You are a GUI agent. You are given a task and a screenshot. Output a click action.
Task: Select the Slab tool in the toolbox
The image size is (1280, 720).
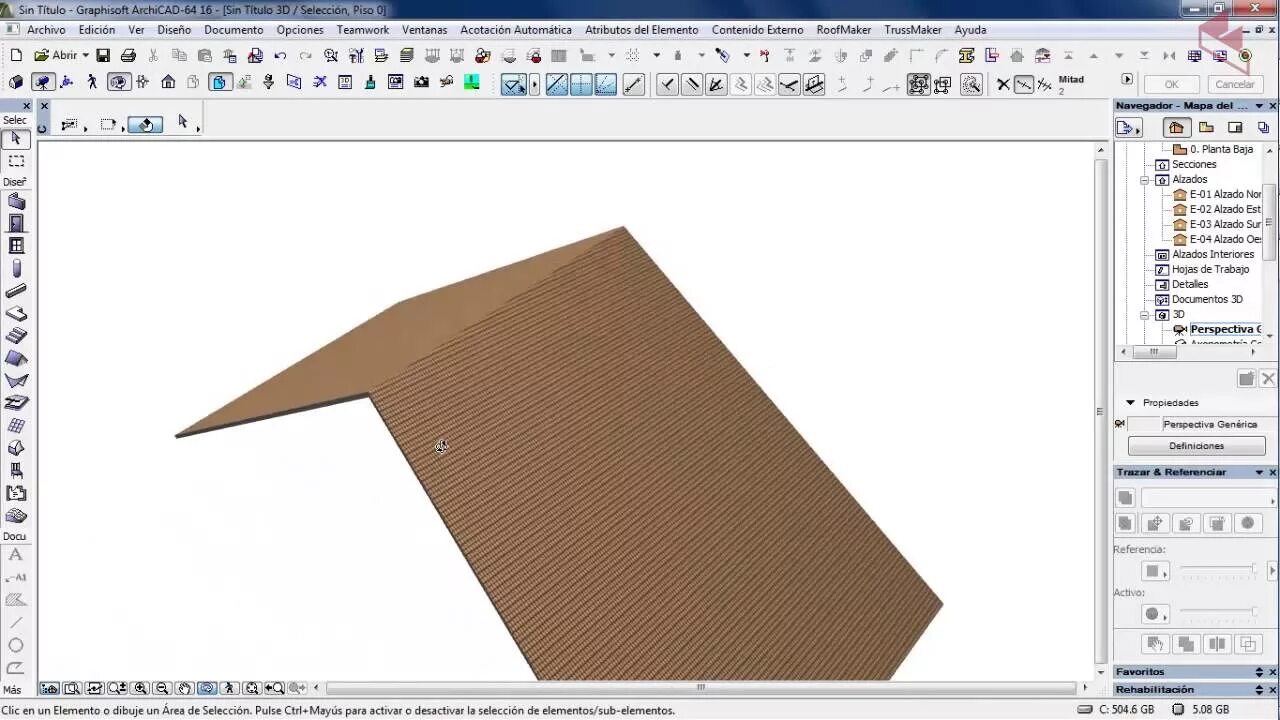pos(16,314)
